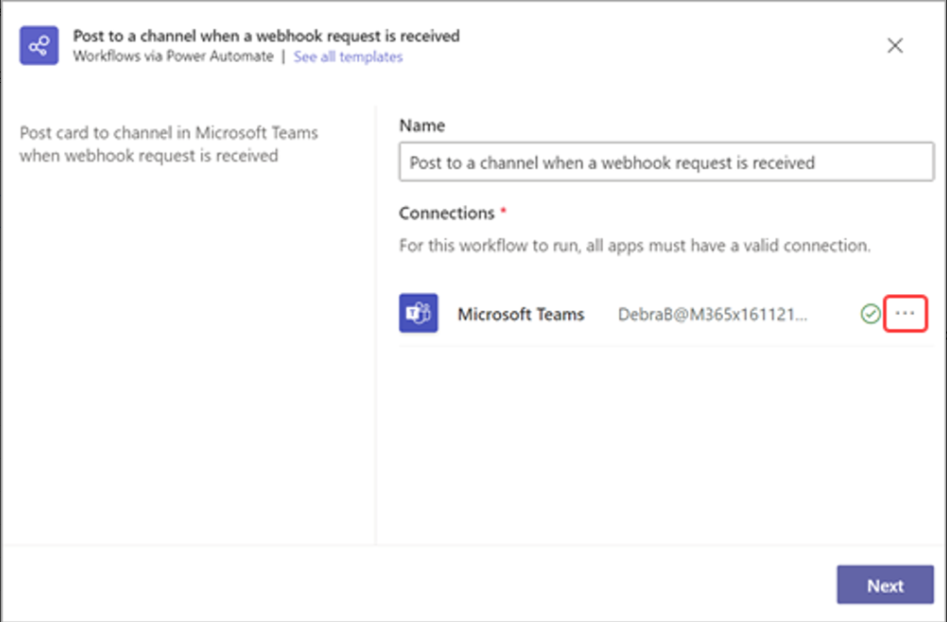Open the Microsoft Teams connection options ellipsis

coord(905,313)
